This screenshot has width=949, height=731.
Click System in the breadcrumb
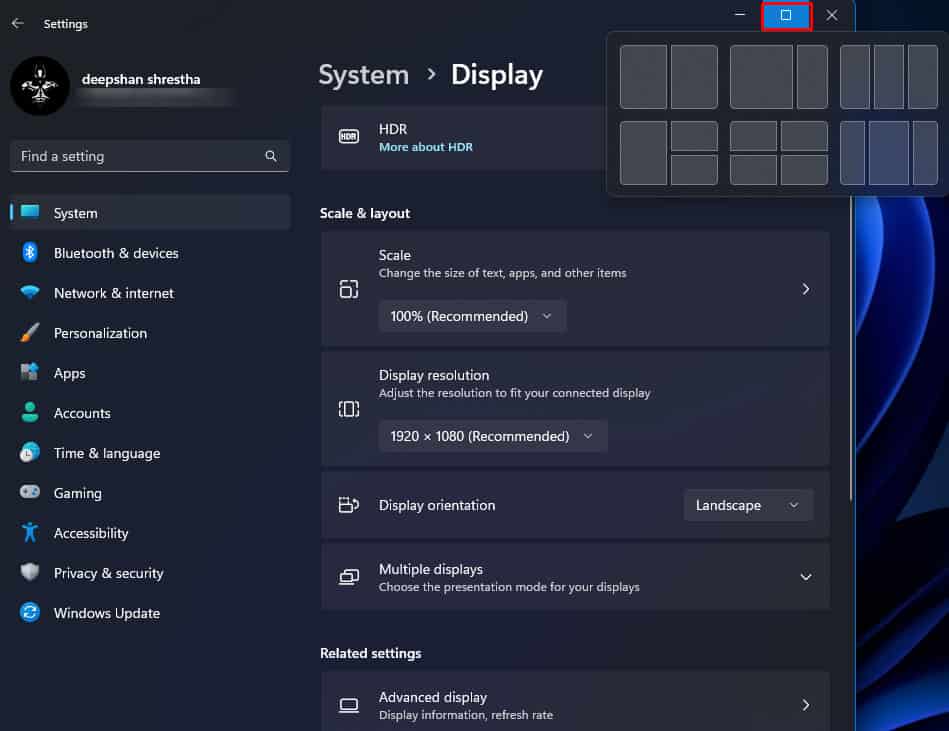pyautogui.click(x=364, y=75)
